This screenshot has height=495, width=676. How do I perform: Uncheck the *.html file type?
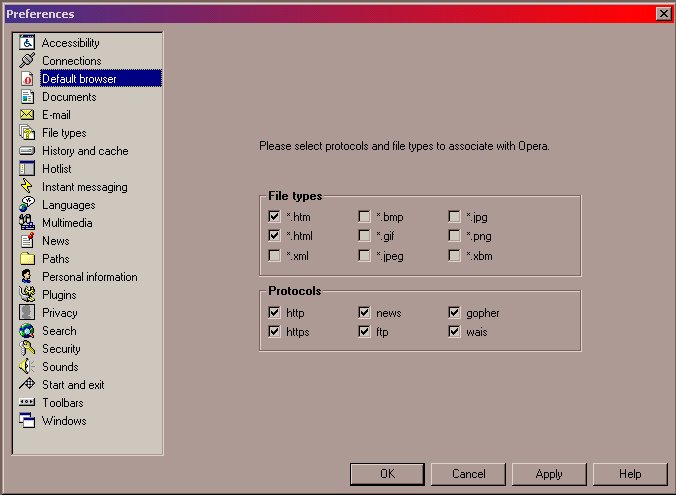274,235
